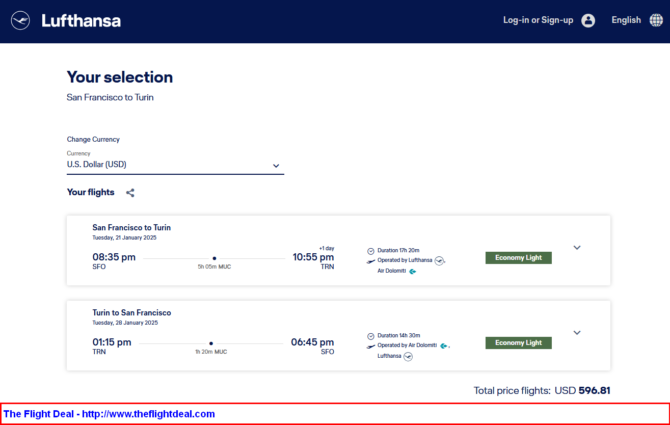Click the "Your selection" heading
This screenshot has height=425, width=670.
coord(120,77)
